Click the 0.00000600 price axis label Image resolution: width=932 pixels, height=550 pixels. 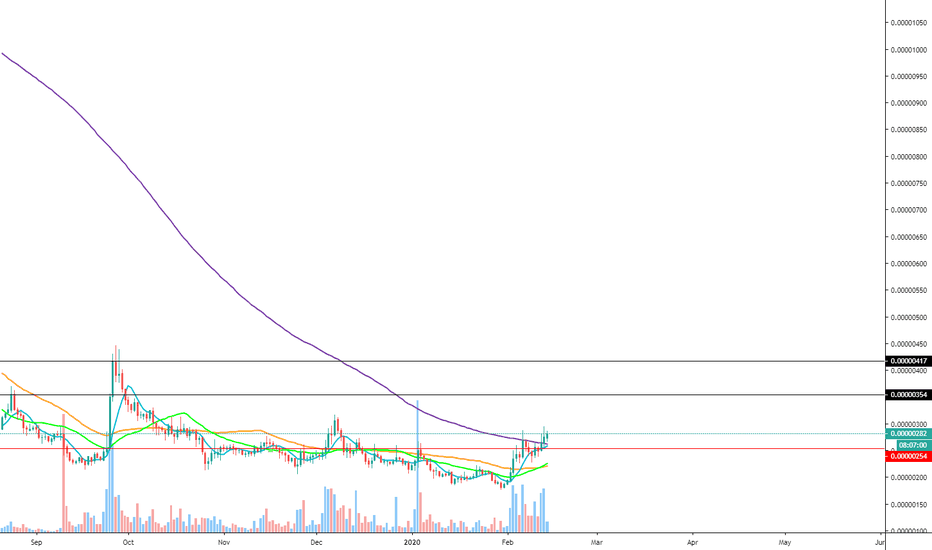click(908, 264)
